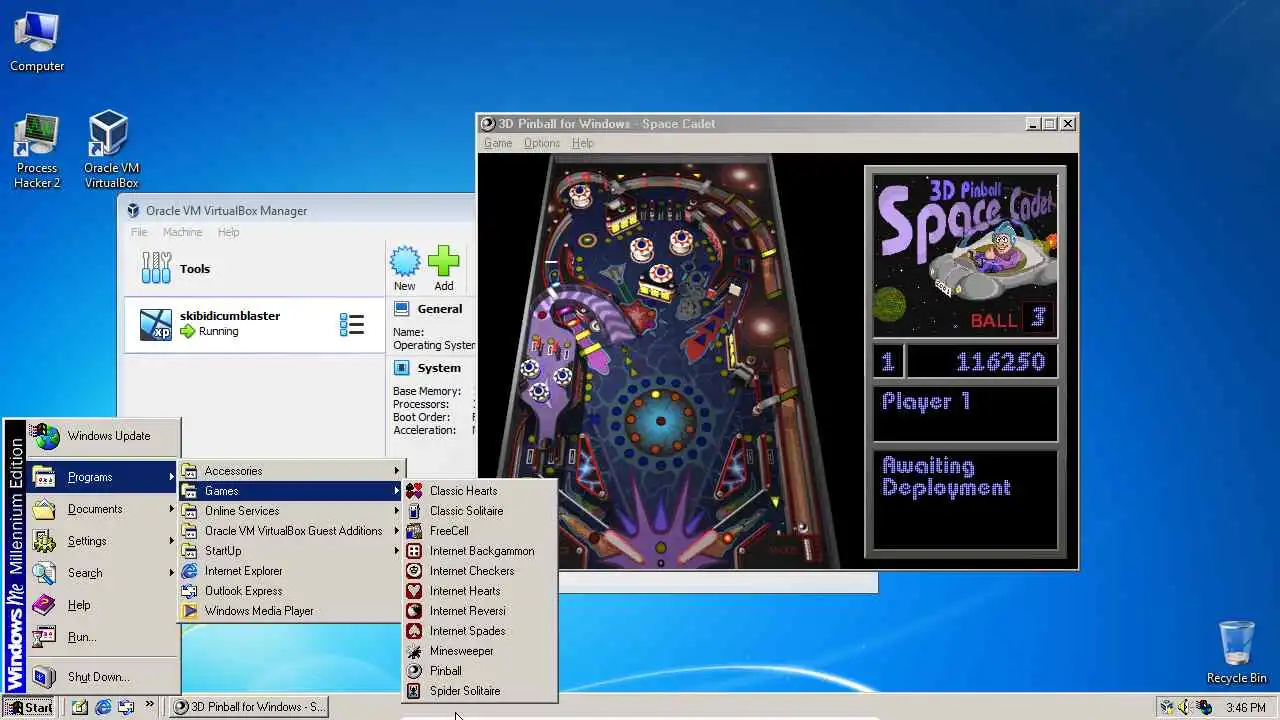Viewport: 1280px width, 720px height.
Task: Expand Documents submenu in Start menu
Action: [x=103, y=509]
